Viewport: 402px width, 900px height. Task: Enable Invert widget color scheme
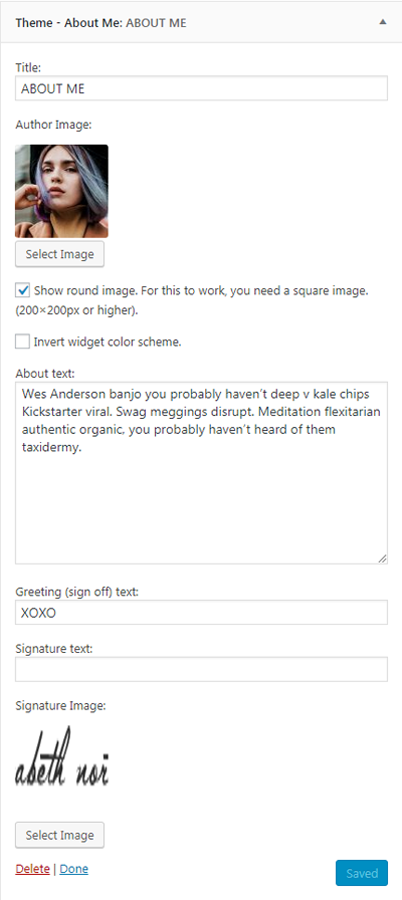pos(23,342)
